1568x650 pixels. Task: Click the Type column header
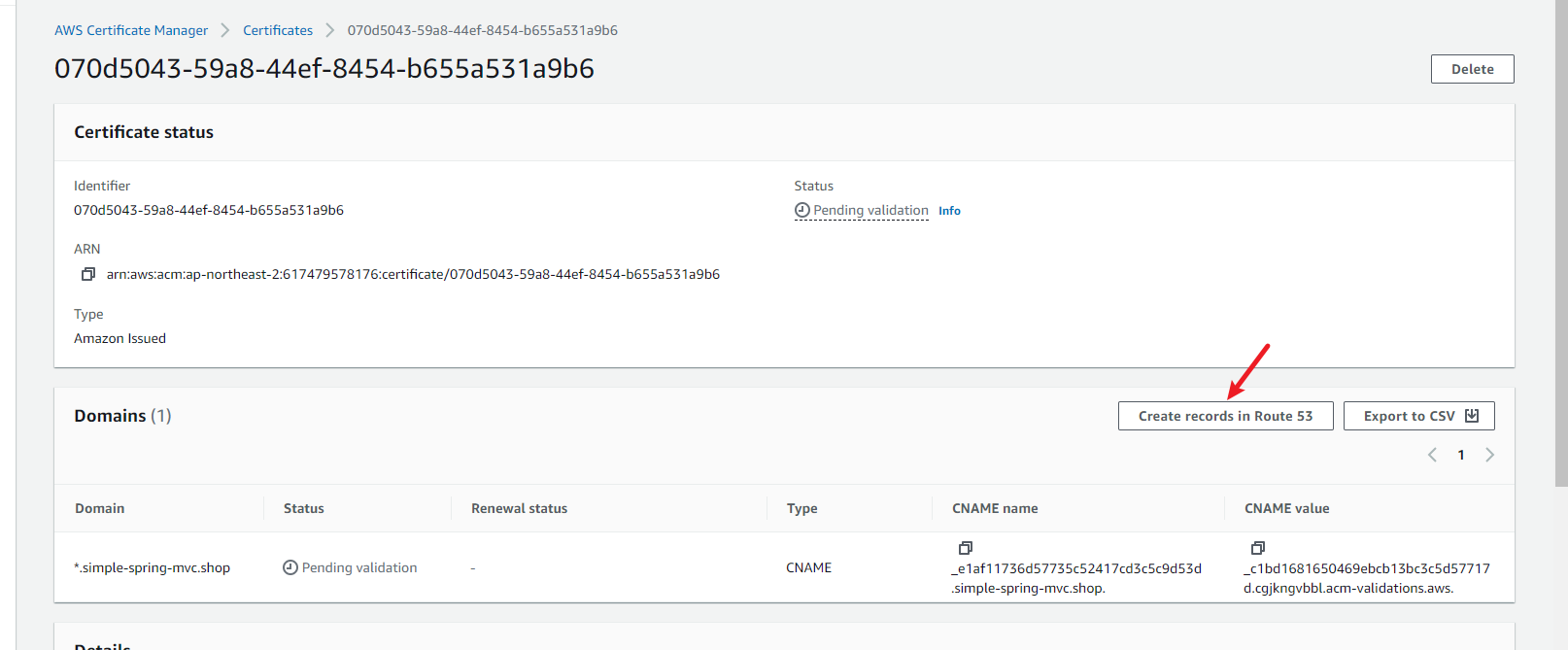click(802, 508)
